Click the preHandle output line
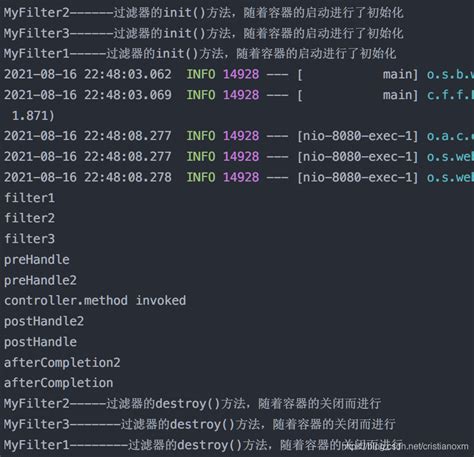Screen dimensions: 474x457 [x=37, y=260]
